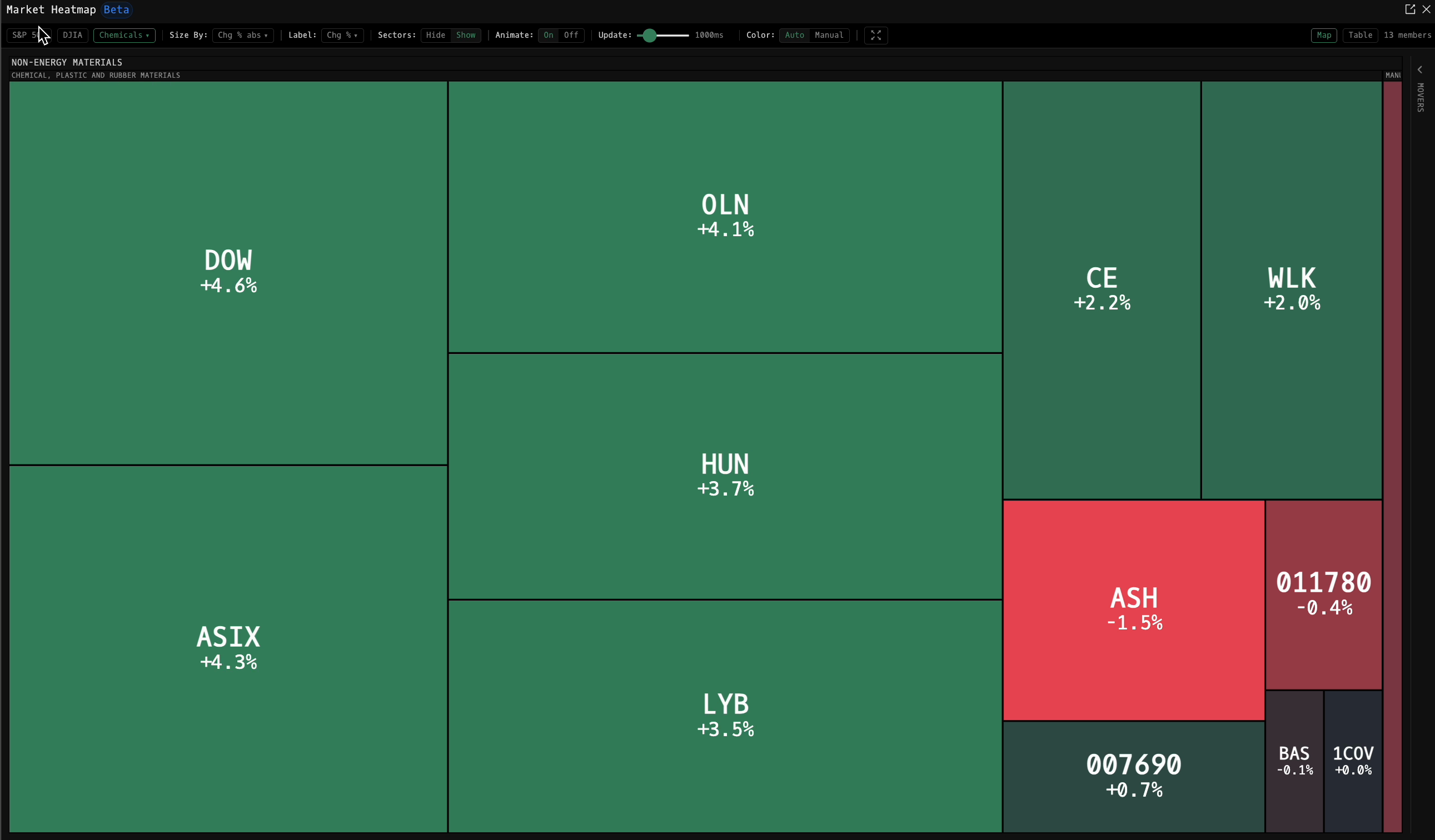Select the CE +2.2% tile
1435x840 pixels.
point(1102,290)
